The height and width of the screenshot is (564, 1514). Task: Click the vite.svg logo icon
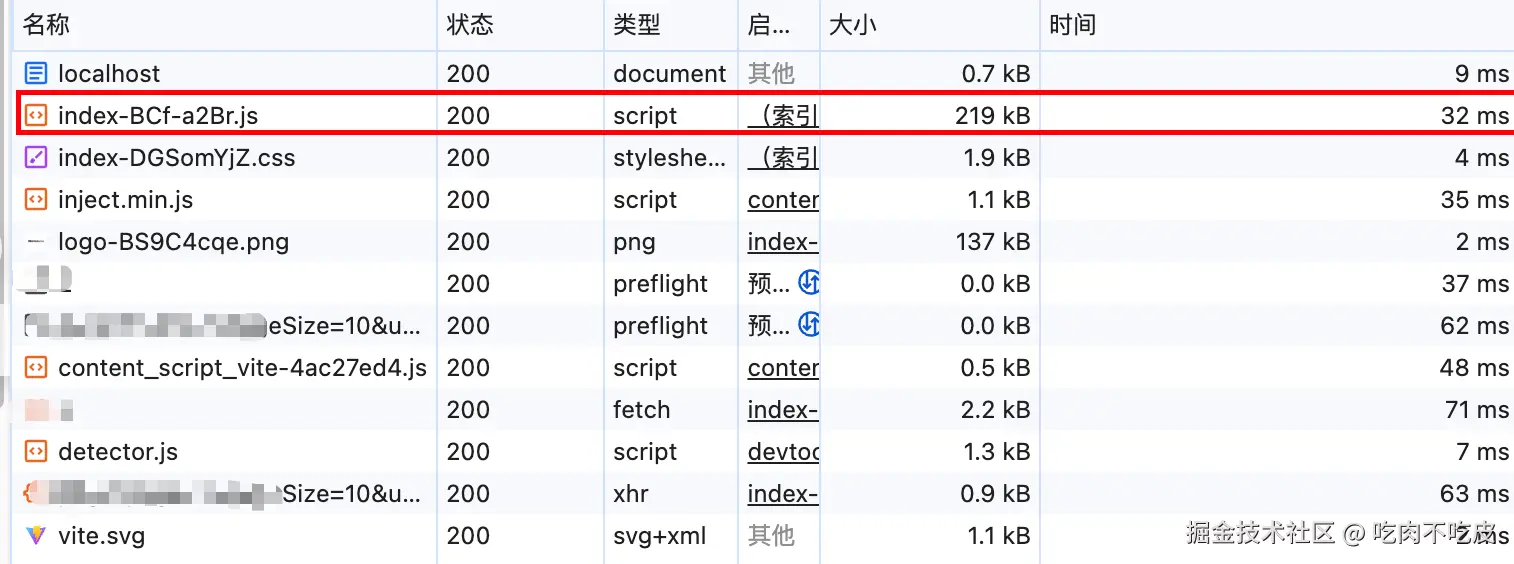pos(36,536)
